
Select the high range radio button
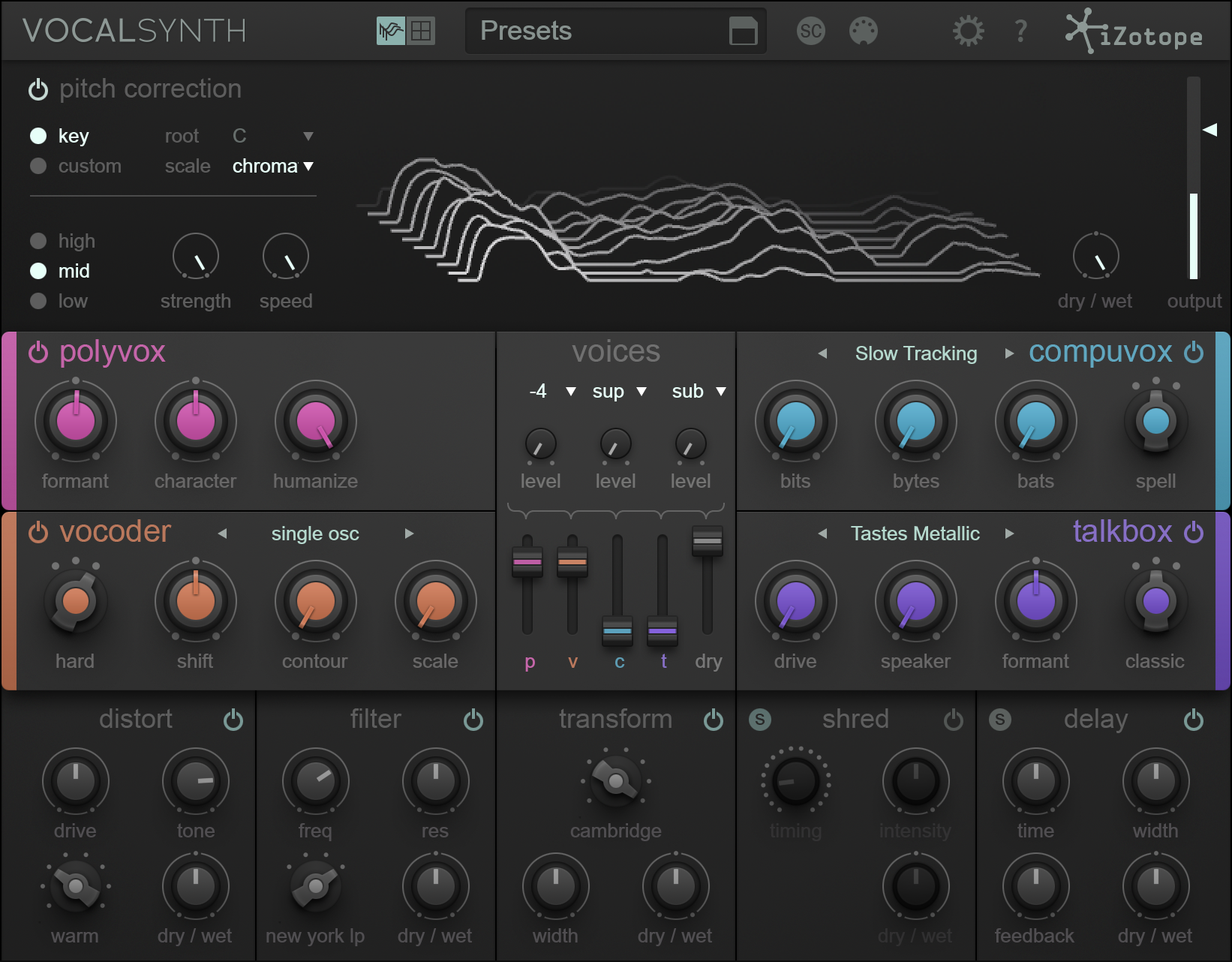pos(38,241)
